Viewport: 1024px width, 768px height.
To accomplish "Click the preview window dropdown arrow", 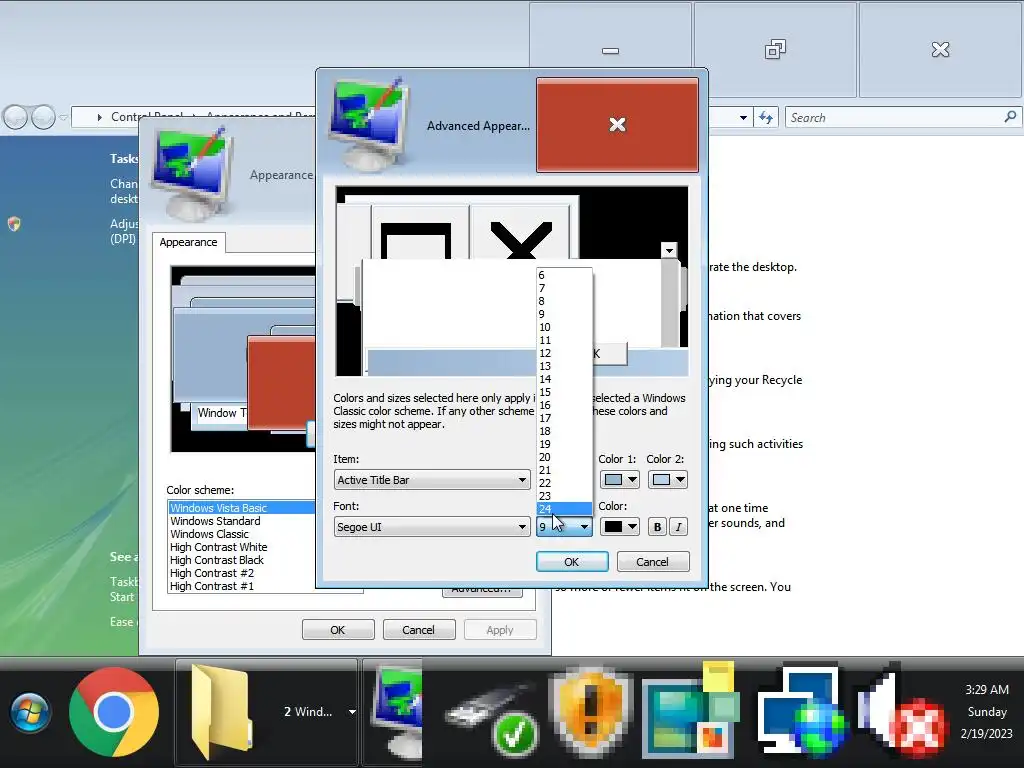I will point(669,250).
